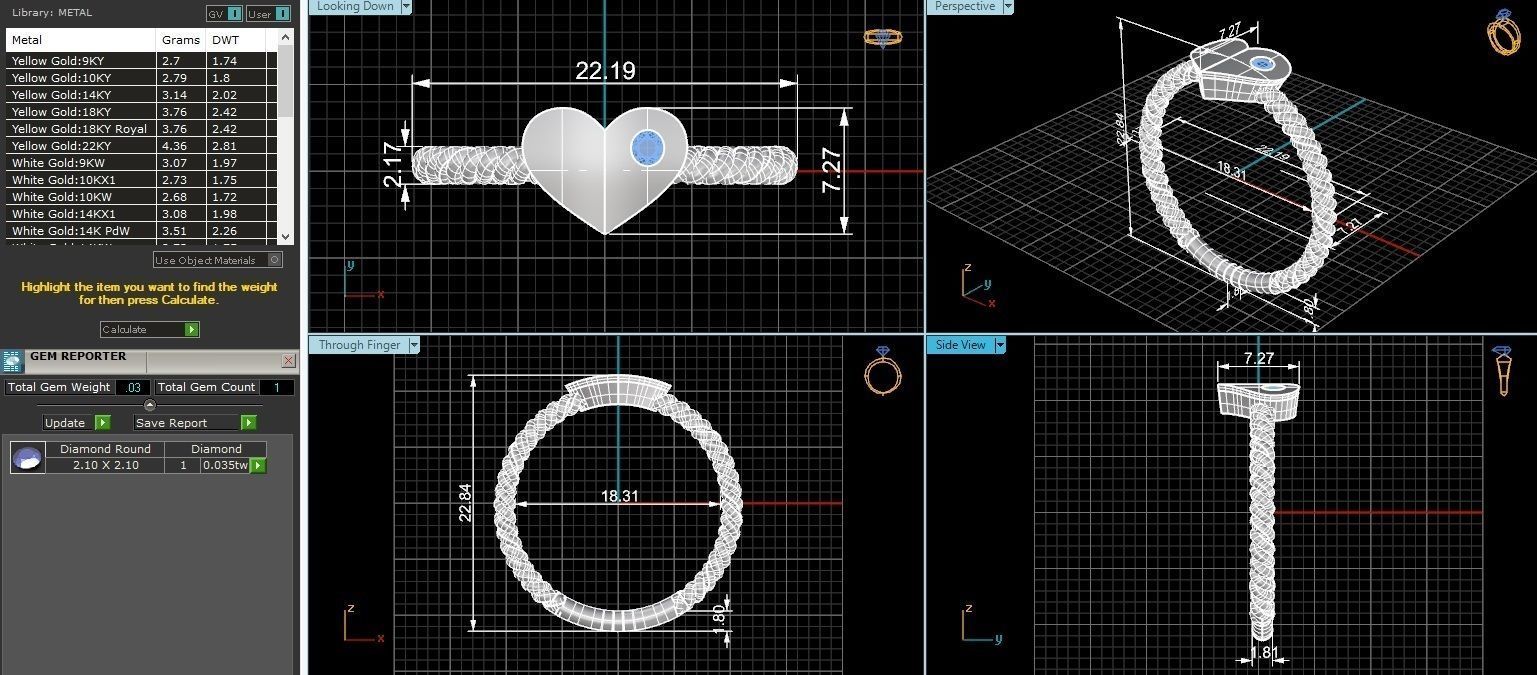Click the Calculate button
1537x675 pixels.
pos(149,329)
